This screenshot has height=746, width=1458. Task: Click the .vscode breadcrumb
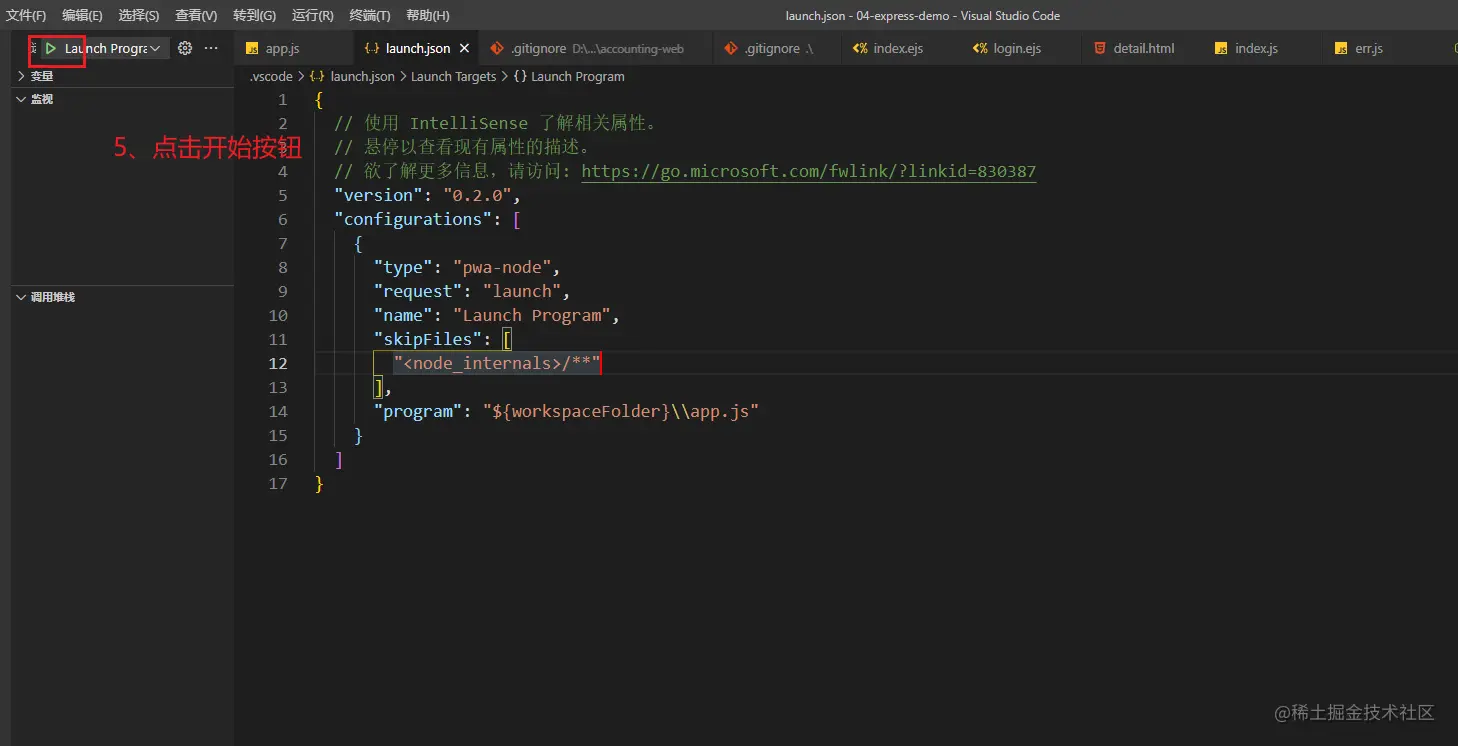271,76
